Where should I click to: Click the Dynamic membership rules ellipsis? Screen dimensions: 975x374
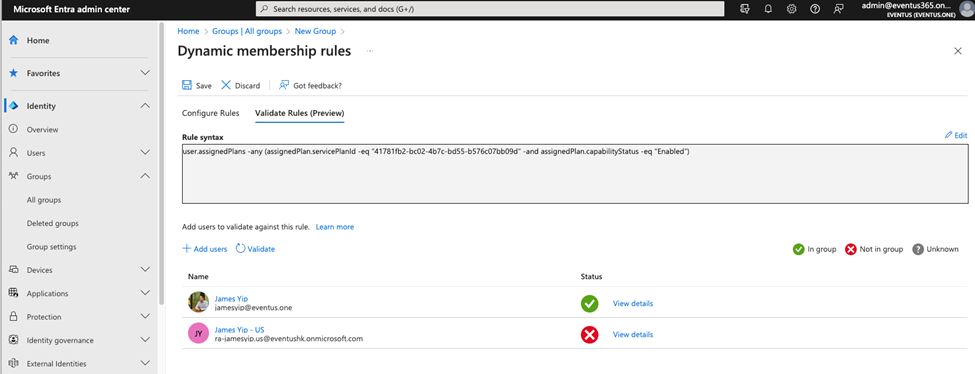370,51
